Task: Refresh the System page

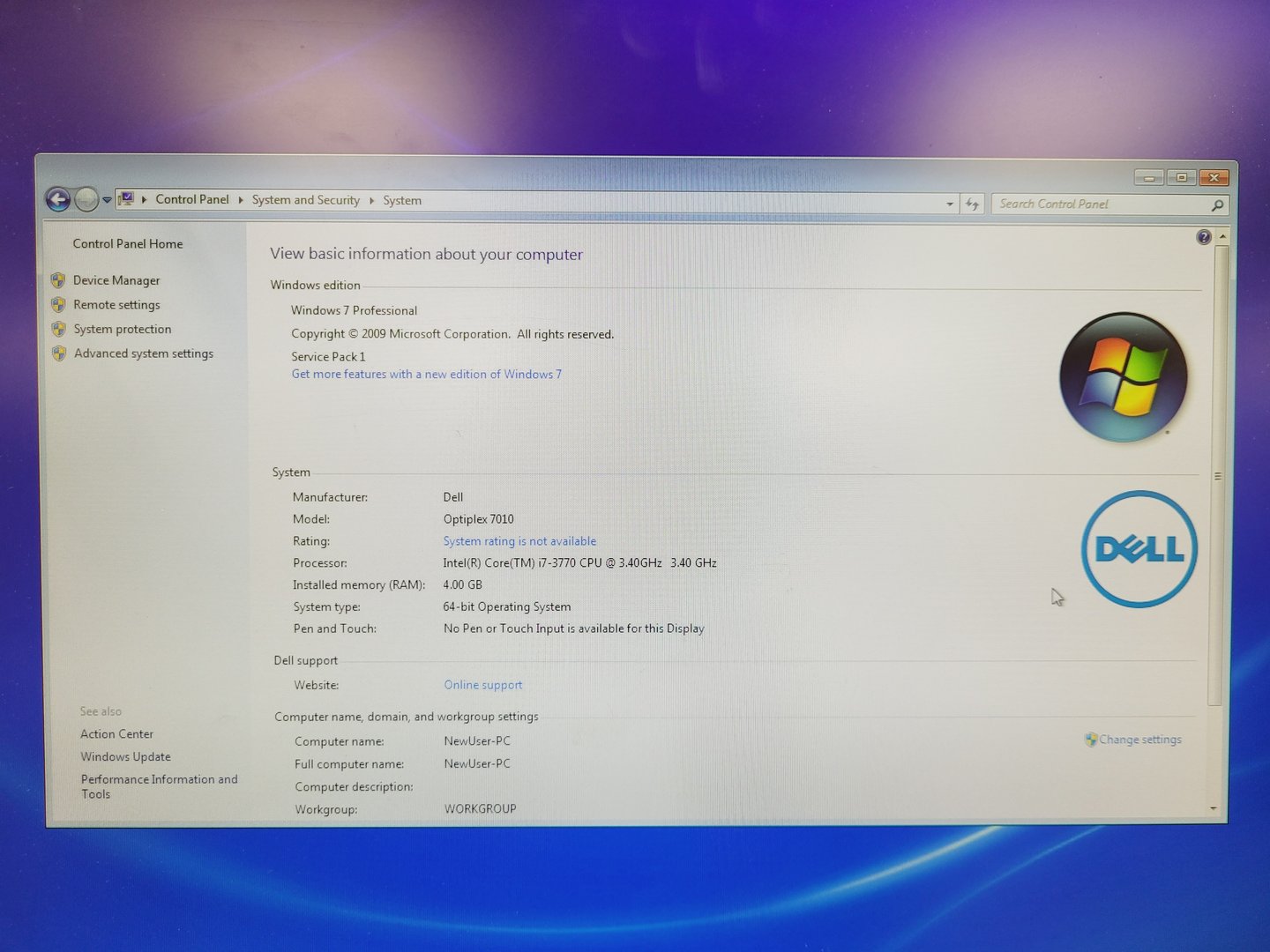Action: 972,204
